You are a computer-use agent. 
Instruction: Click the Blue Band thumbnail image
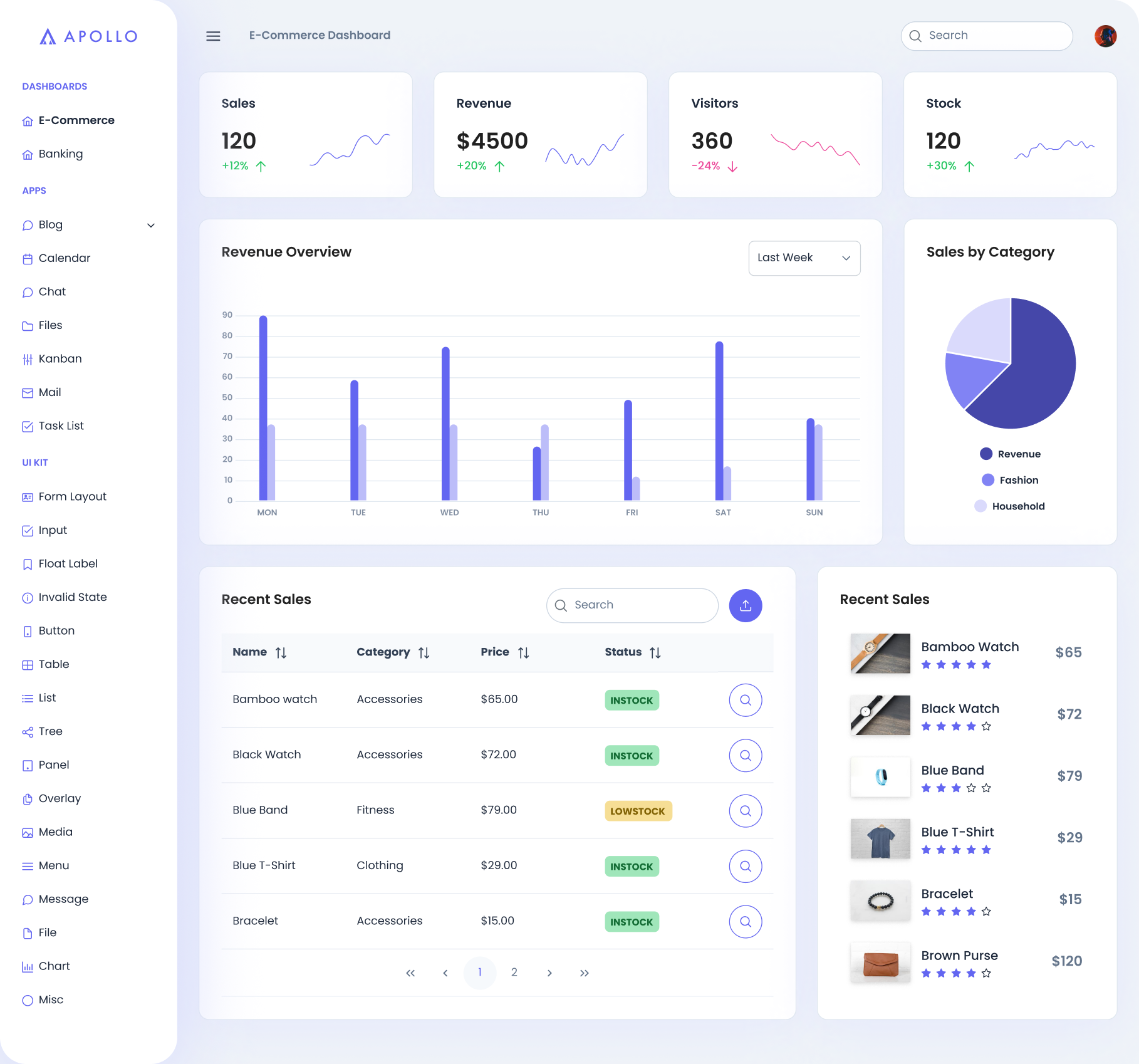click(x=880, y=777)
